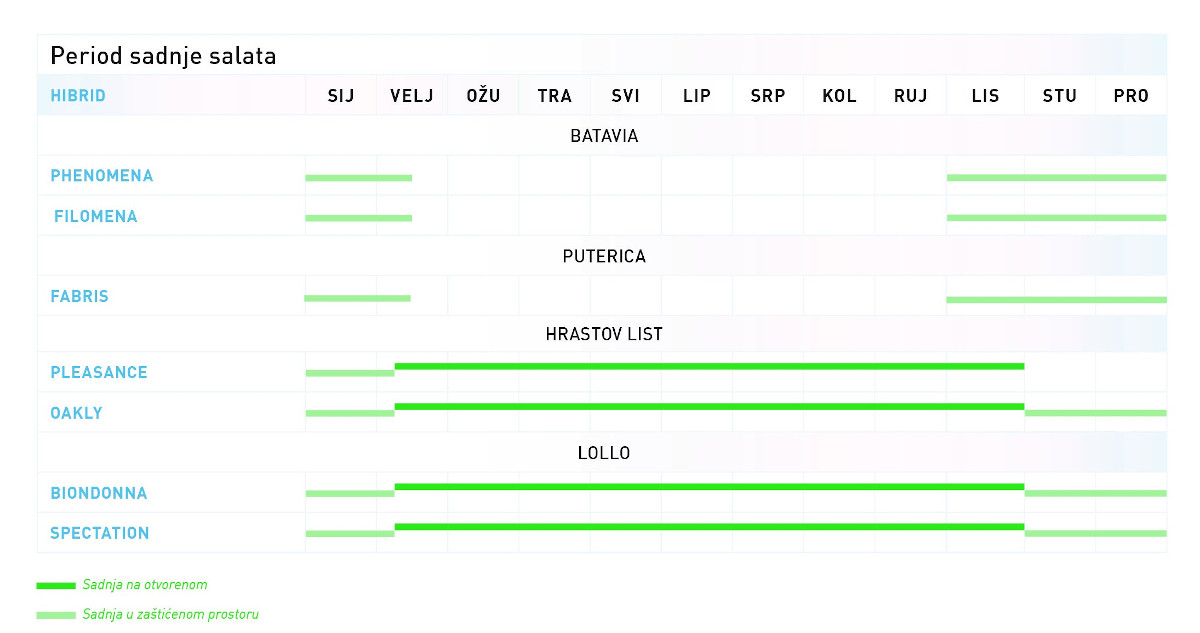
Task: Open the PLEASANCE hybrid entry
Action: tap(99, 372)
